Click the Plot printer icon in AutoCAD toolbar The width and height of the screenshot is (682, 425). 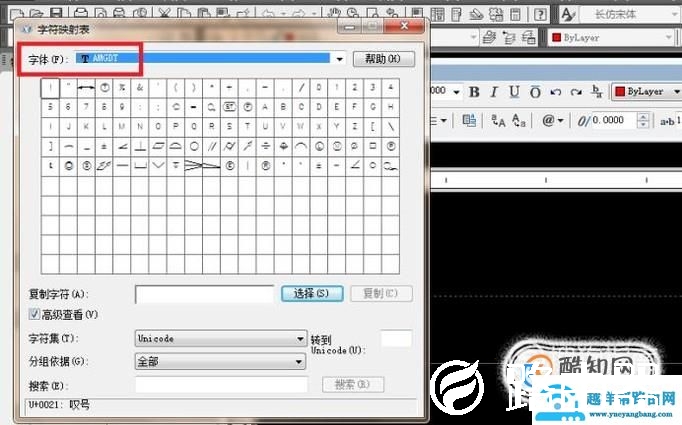pos(81,13)
